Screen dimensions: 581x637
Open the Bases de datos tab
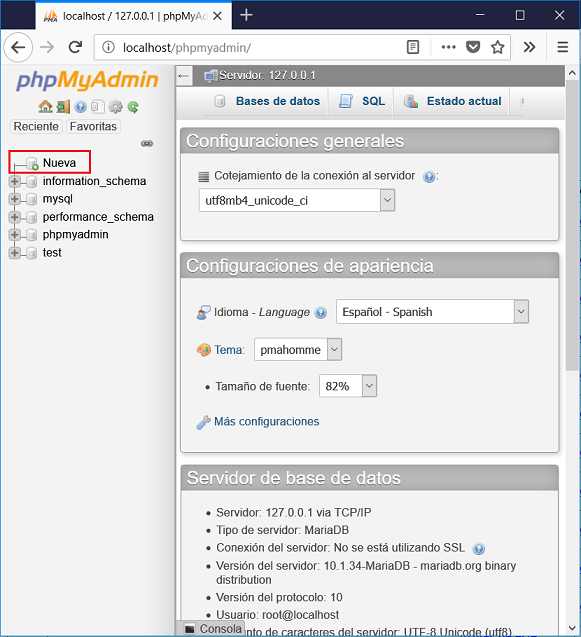coord(268,101)
